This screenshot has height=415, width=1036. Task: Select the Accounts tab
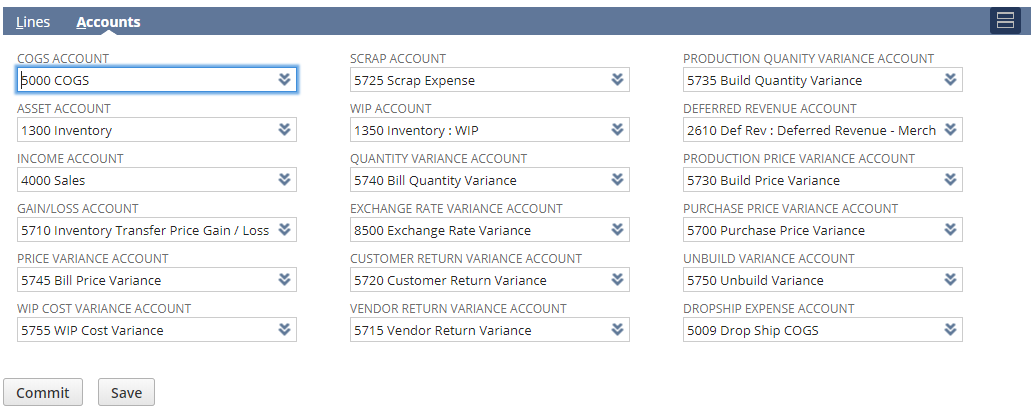108,22
